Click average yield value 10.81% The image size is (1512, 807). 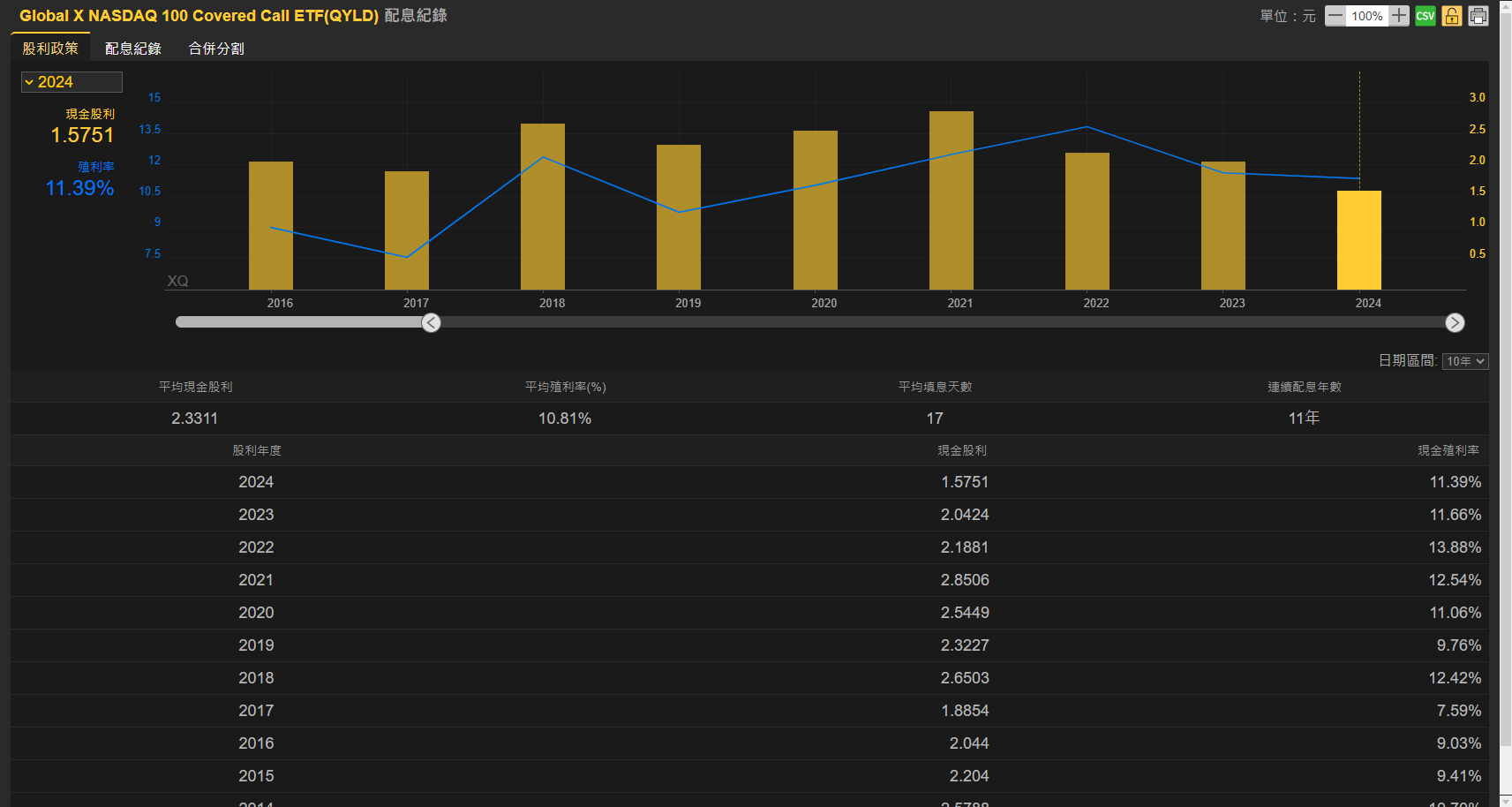point(565,419)
